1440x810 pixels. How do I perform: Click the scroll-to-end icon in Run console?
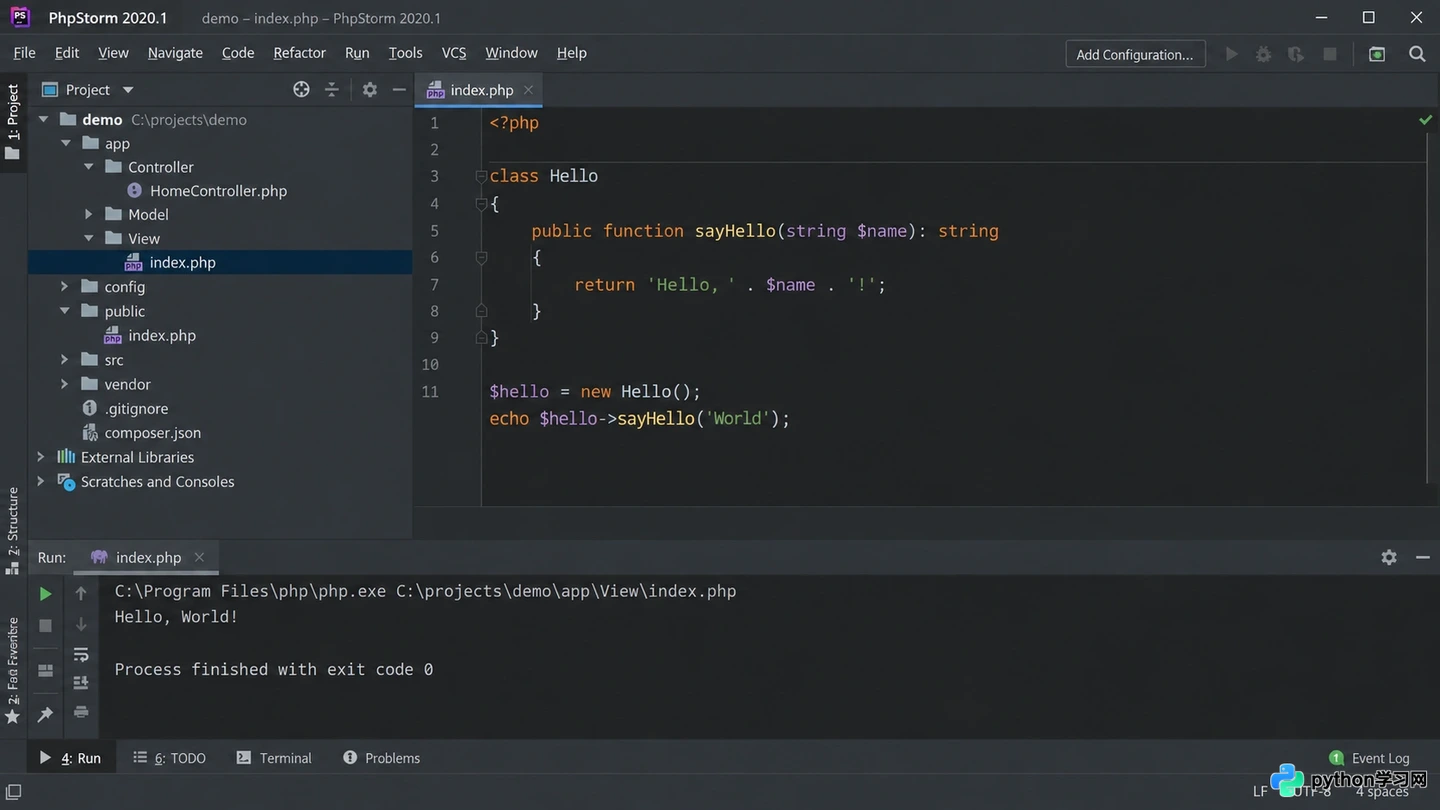(x=81, y=683)
